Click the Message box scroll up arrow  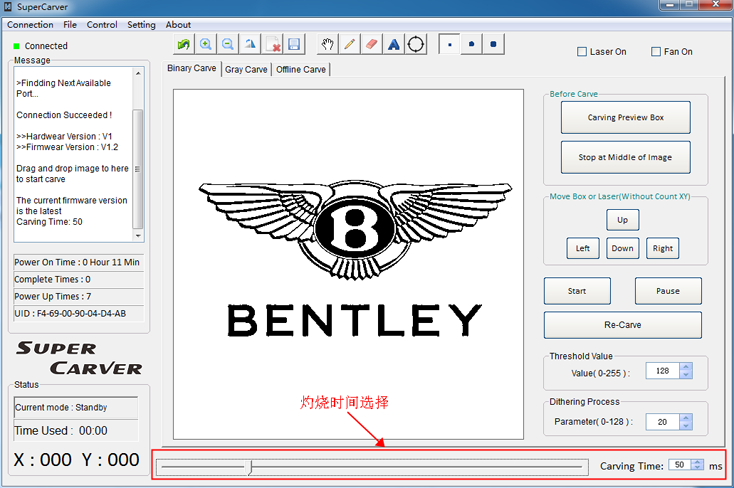click(138, 74)
